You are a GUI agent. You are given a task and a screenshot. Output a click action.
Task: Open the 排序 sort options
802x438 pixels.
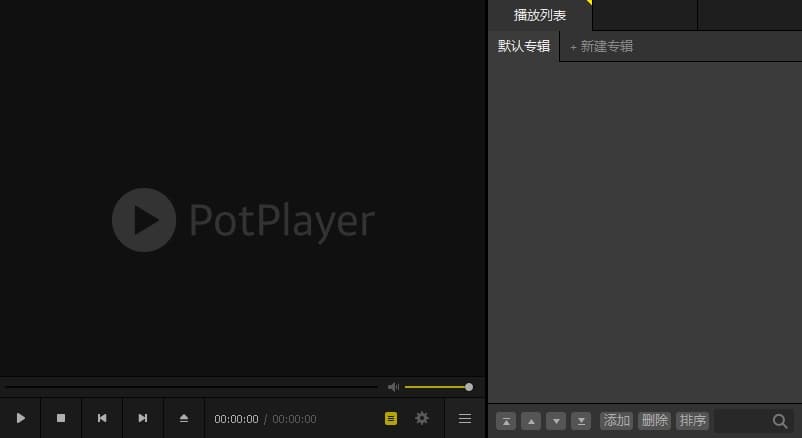[x=692, y=421]
